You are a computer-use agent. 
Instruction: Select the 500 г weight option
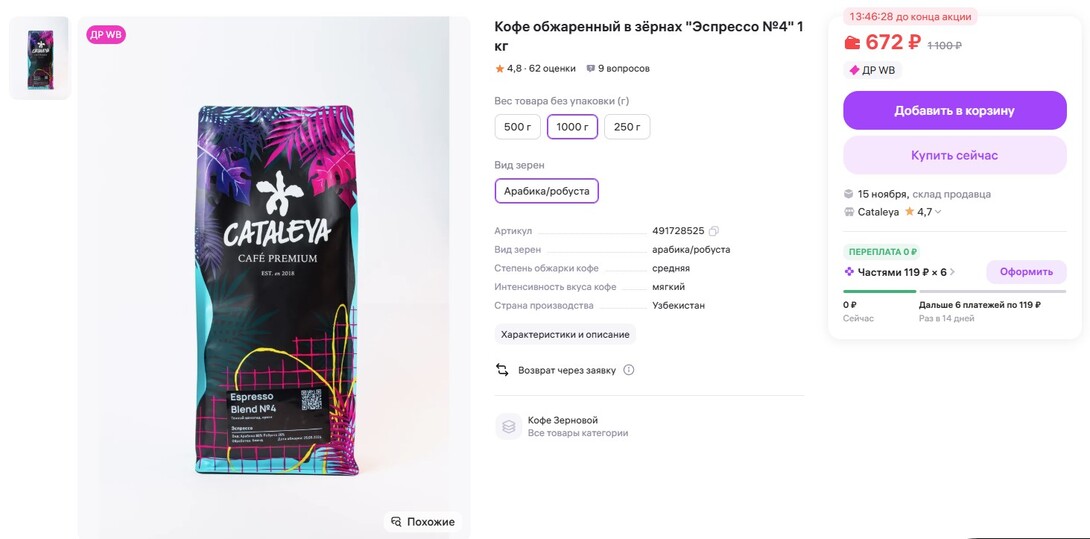[517, 127]
